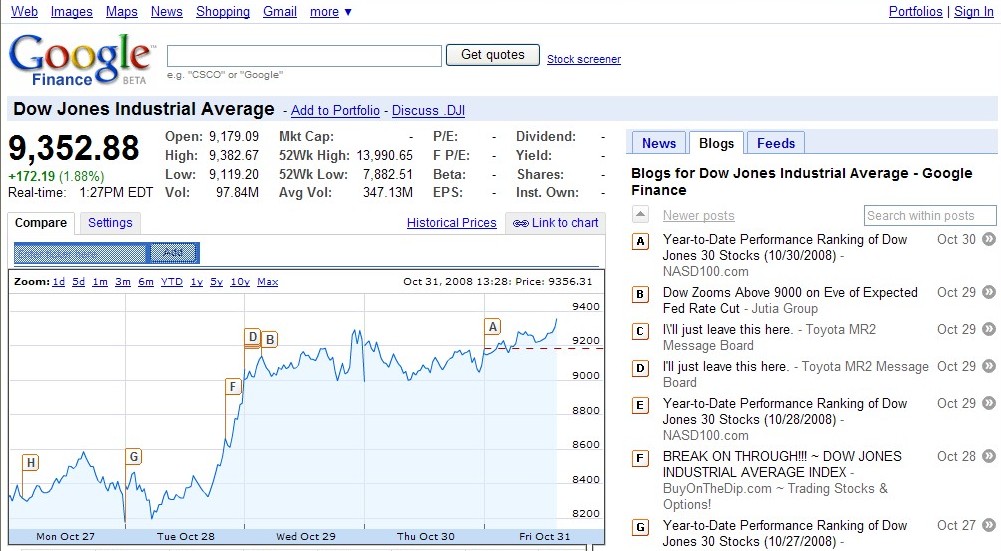Viewport: 1001px width, 551px height.
Task: Click the Google Finance logo
Action: (x=81, y=59)
